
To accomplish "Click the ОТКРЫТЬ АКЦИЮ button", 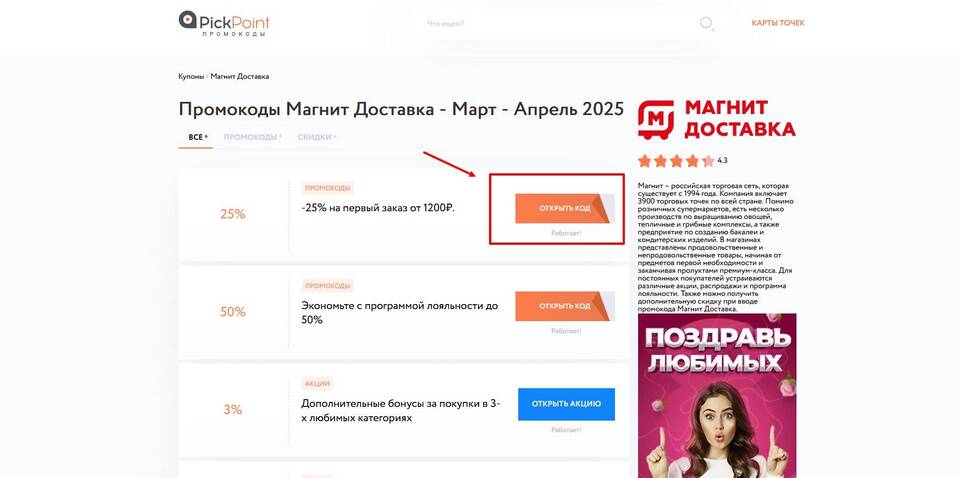I will coord(566,404).
